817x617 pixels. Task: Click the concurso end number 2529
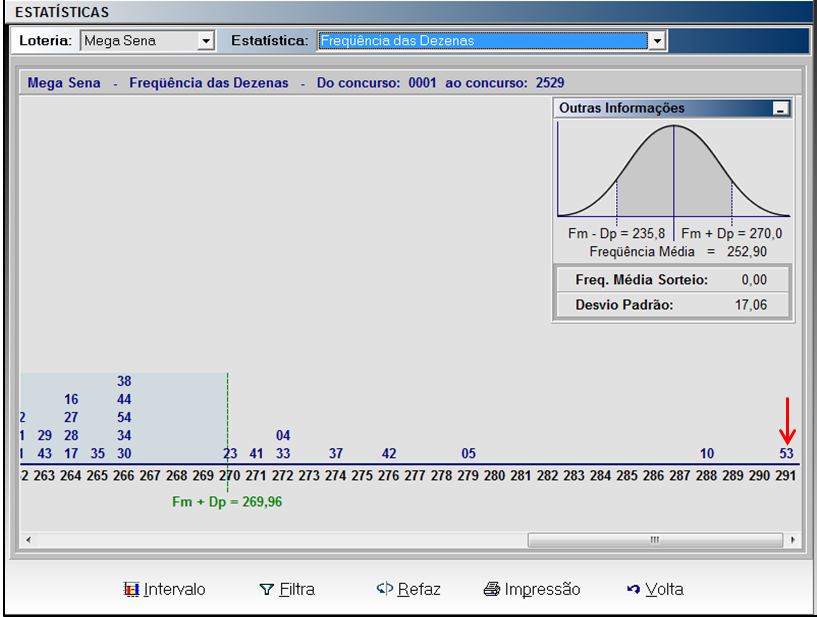coord(550,83)
